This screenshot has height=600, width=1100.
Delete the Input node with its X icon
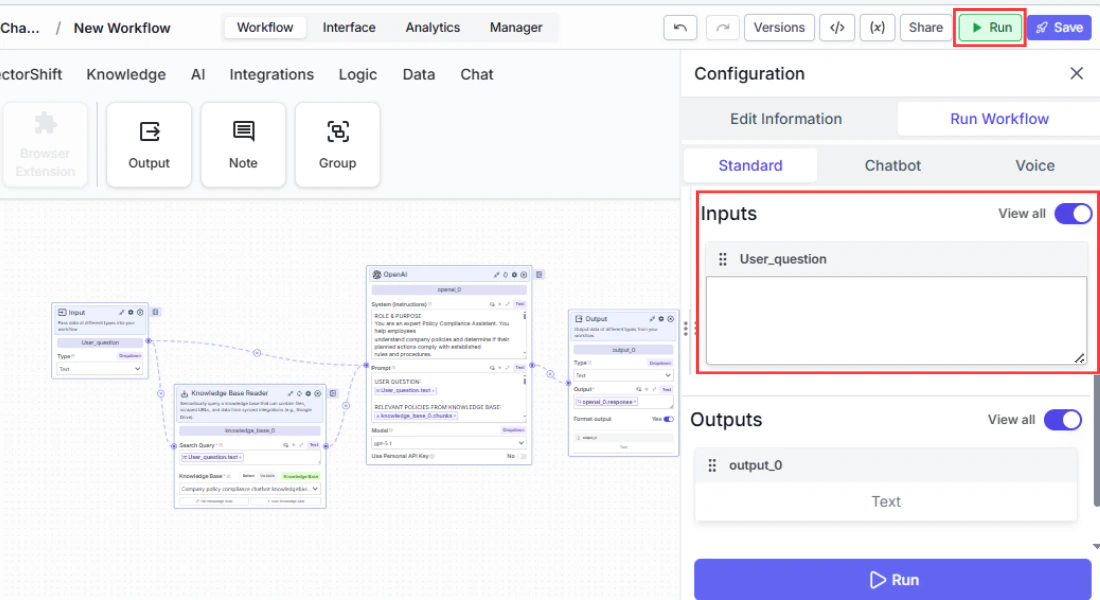coord(140,312)
